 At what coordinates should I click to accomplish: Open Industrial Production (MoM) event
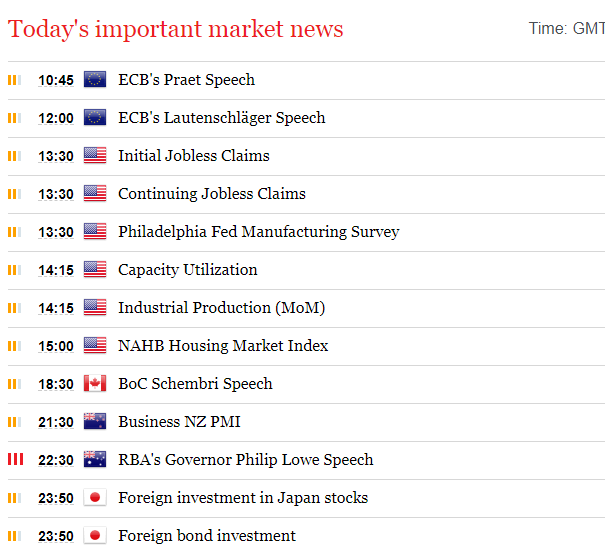[x=222, y=308]
